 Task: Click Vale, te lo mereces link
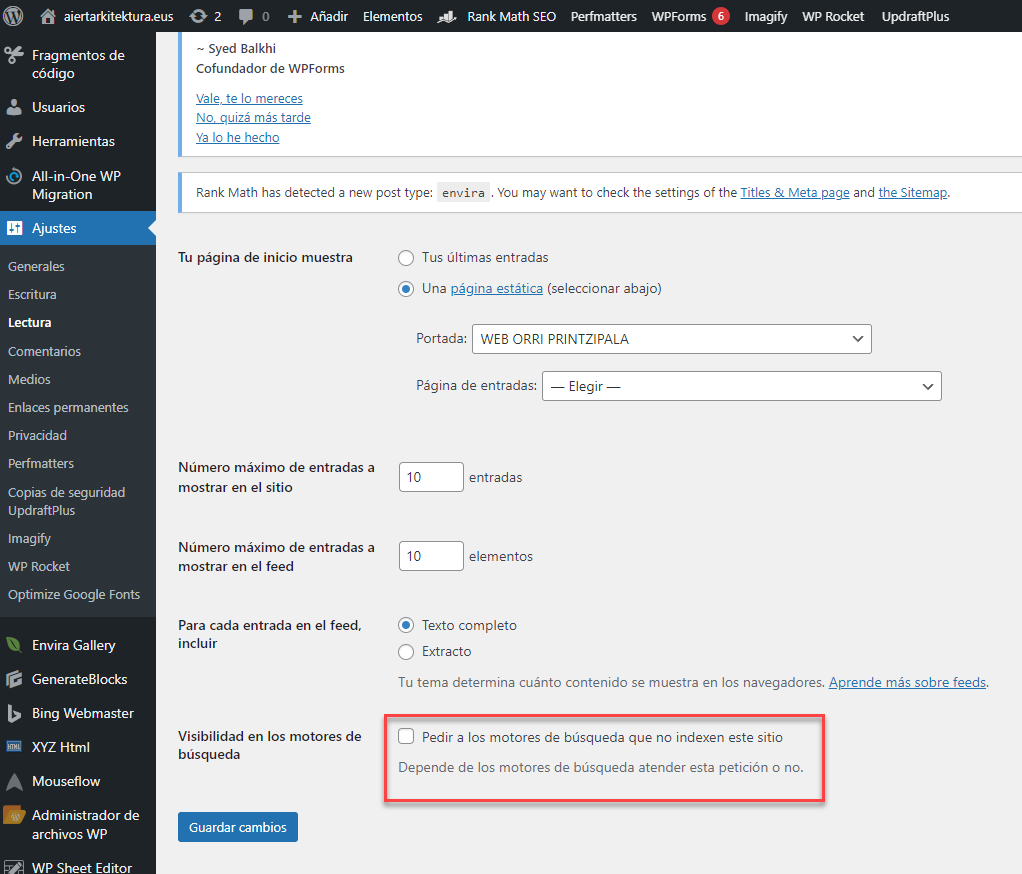[250, 98]
